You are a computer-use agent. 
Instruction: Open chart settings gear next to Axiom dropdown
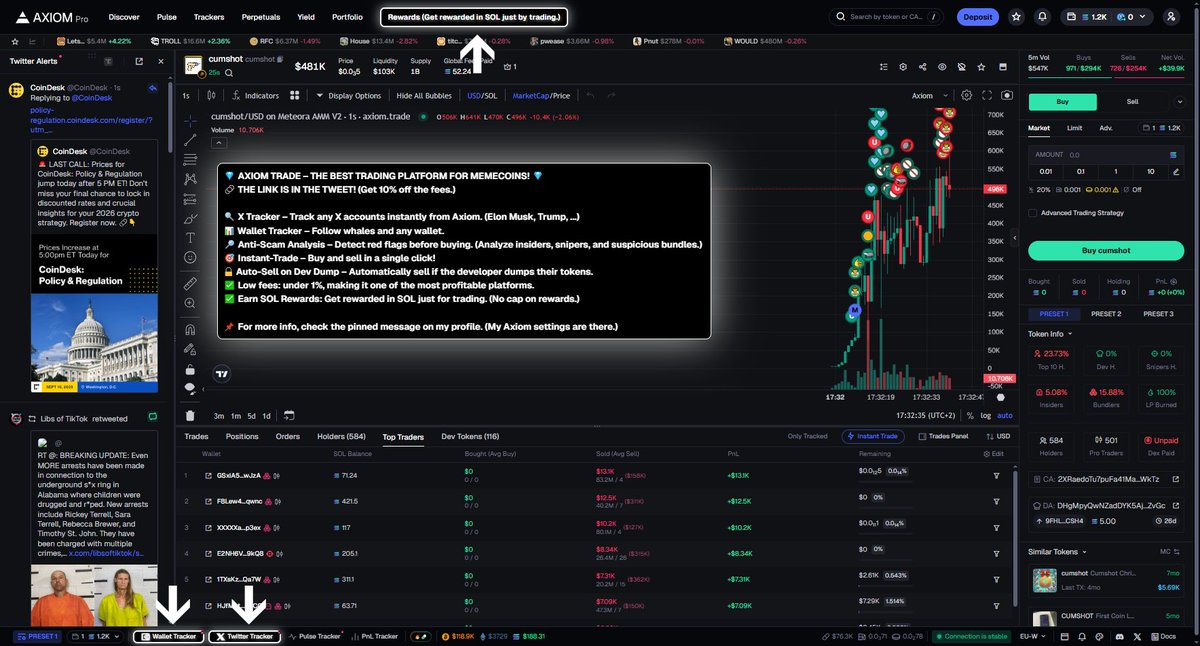(x=966, y=96)
